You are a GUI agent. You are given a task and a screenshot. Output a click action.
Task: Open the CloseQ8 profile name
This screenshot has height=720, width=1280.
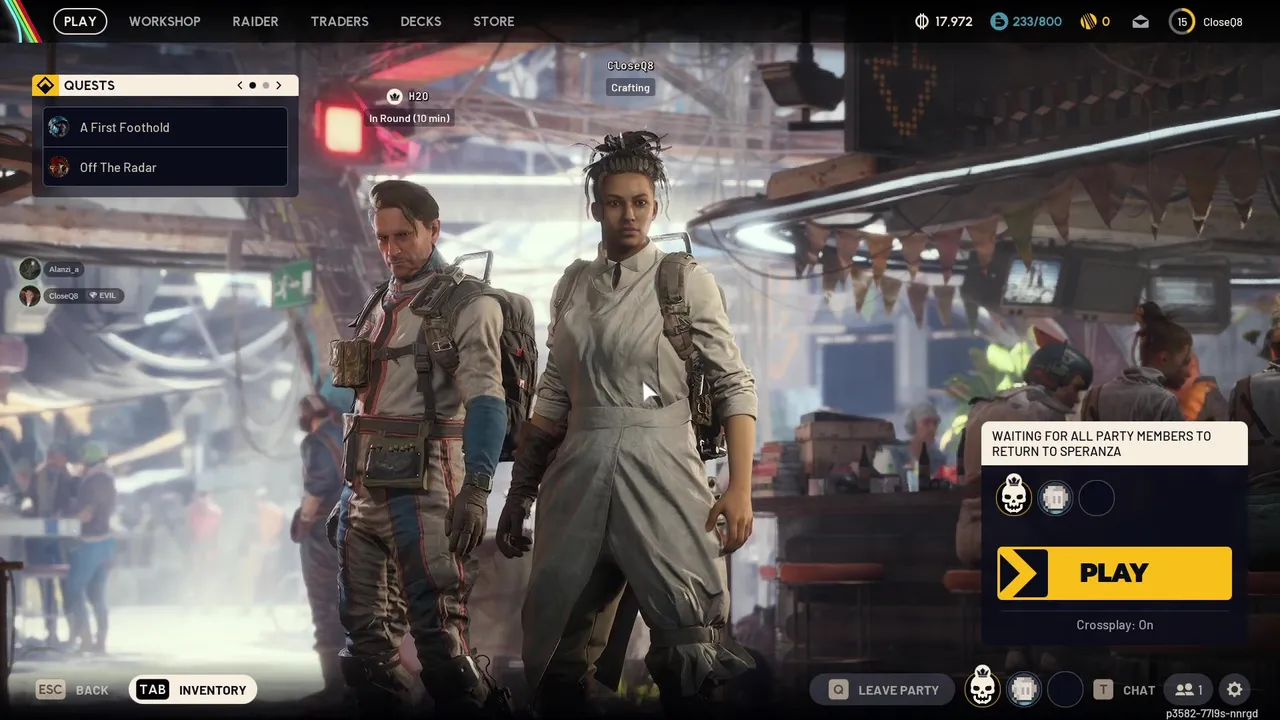tap(1222, 22)
